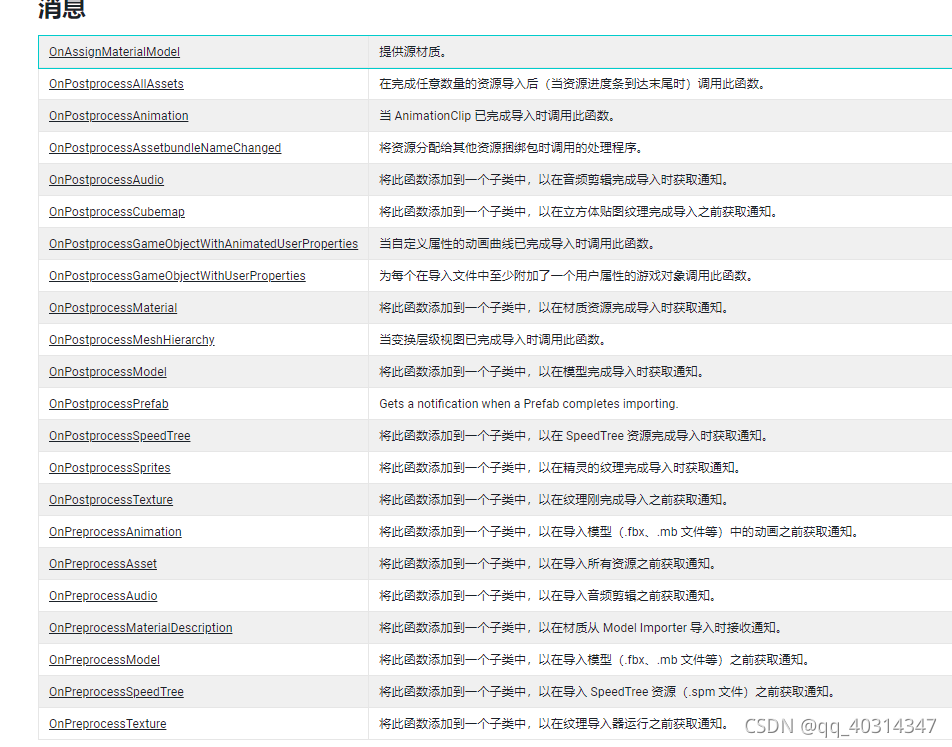Viewport: 952px width, 747px height.
Task: Select description ending '.mb 文件等）之前获取通知'
Action: coord(596,660)
